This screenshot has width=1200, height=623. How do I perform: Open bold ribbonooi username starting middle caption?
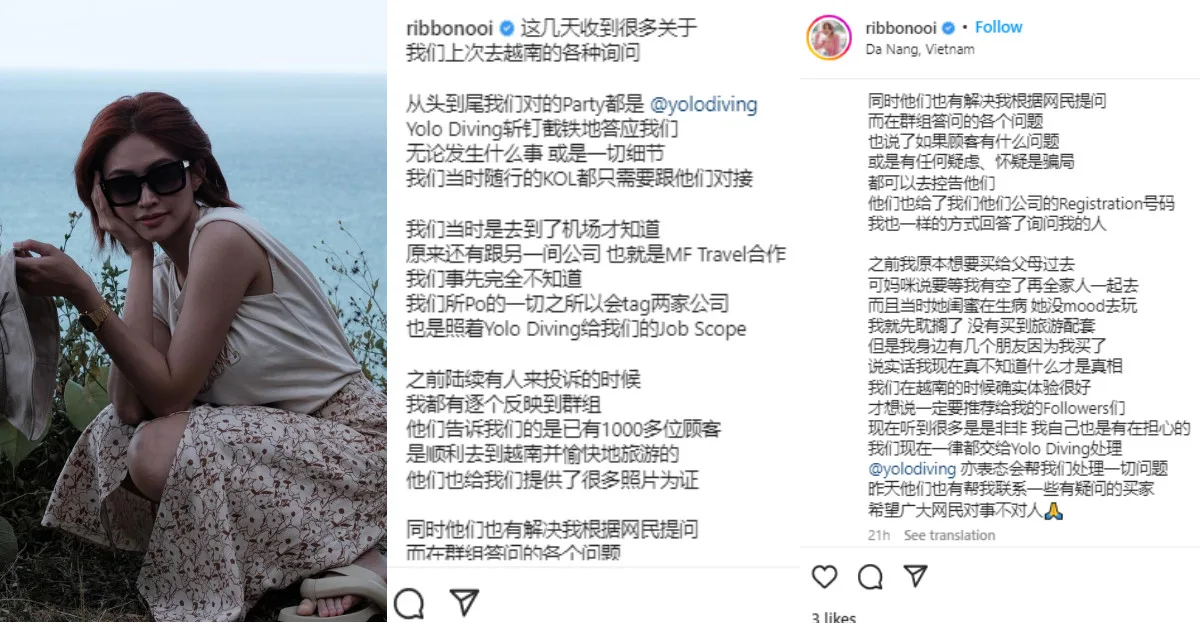tap(451, 28)
